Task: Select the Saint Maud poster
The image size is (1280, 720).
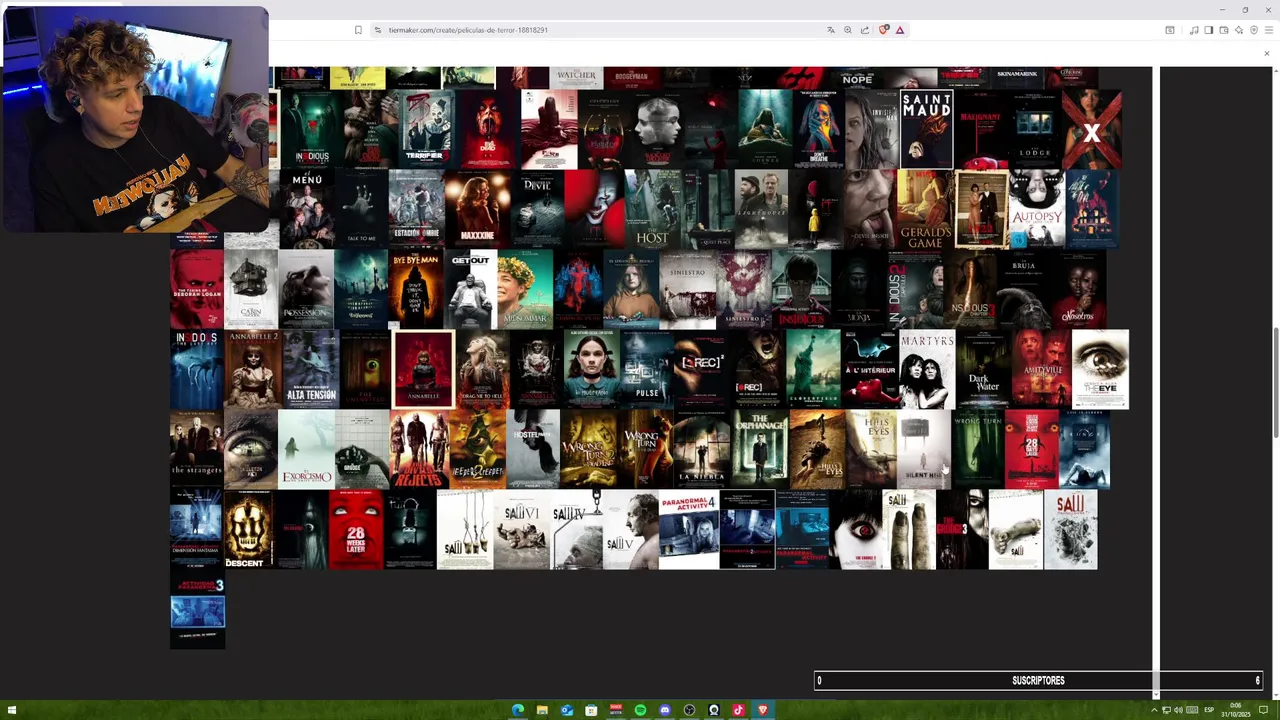Action: 926,129
